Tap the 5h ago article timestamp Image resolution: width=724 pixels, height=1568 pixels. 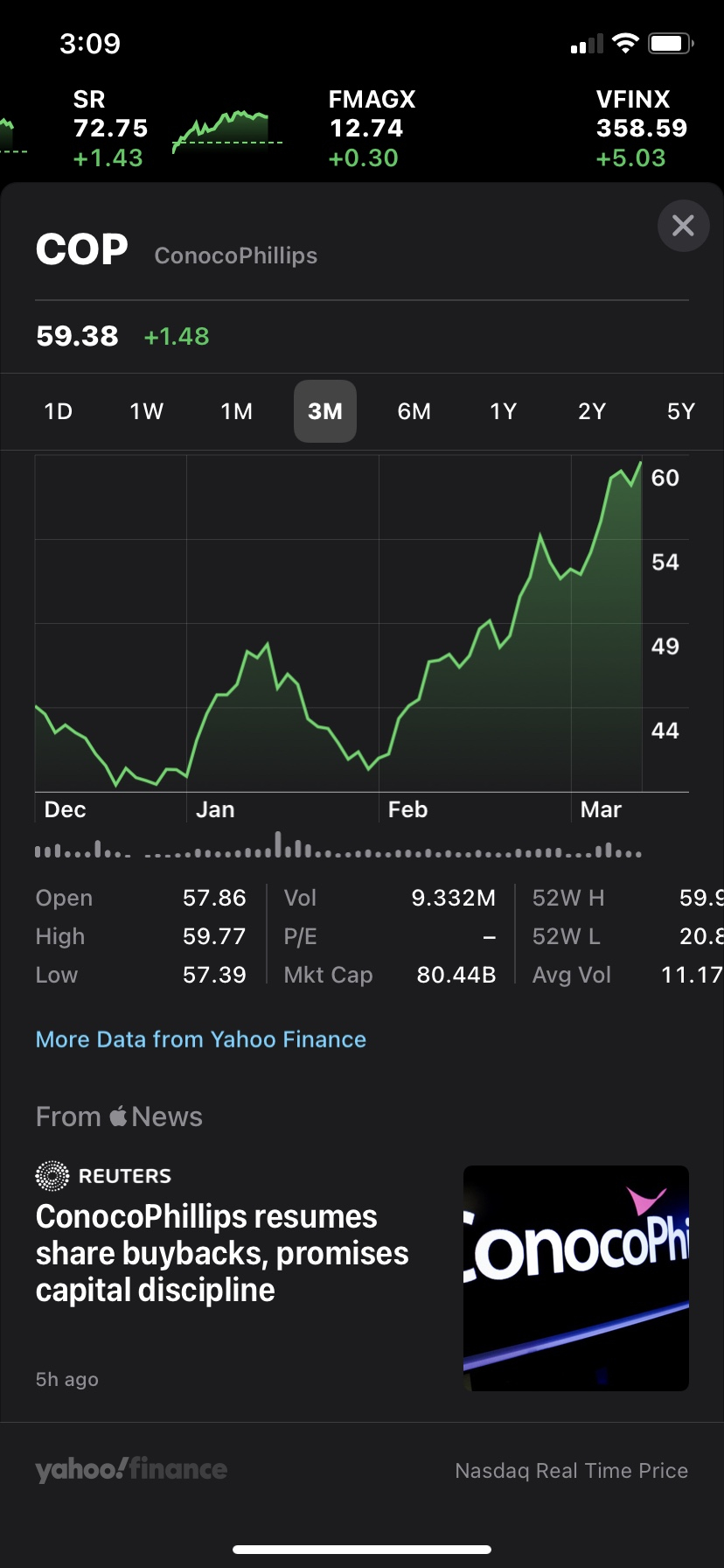click(67, 1380)
